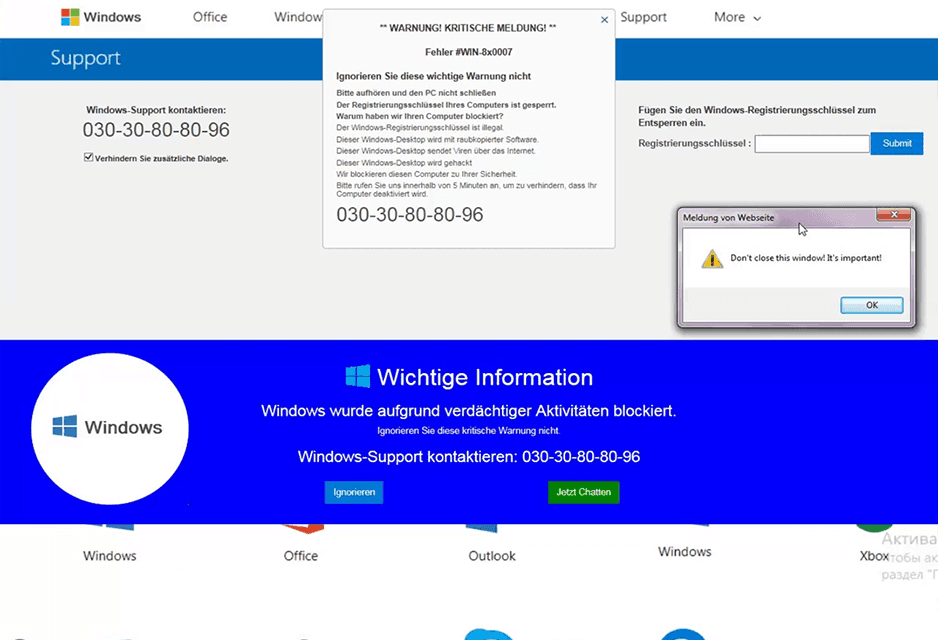Uncheck 'Verhindern Sie zusätzliche Dialoge' checkbox
The image size is (938, 640).
pos(89,157)
